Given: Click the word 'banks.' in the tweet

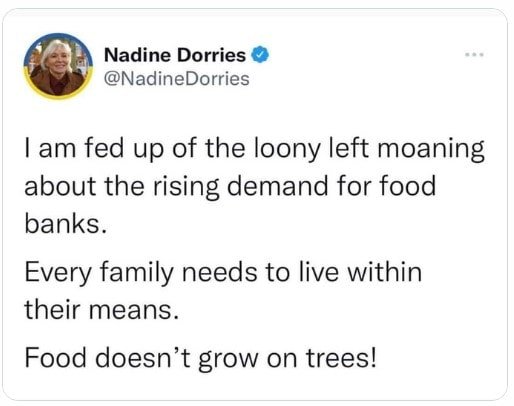Looking at the screenshot, I should coord(66,223).
